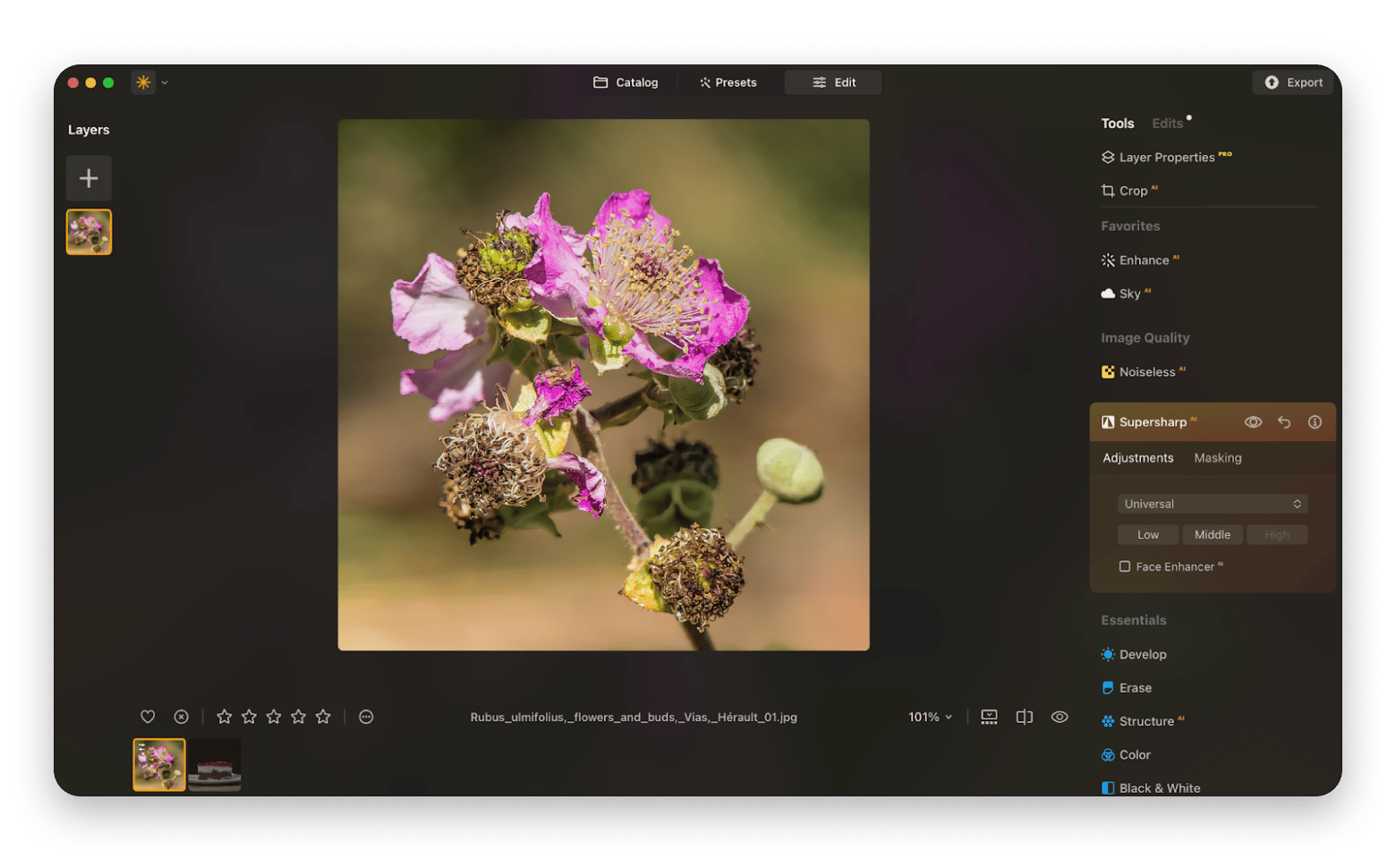Open the Universal mode dropdown
Image resolution: width=1396 pixels, height=868 pixels.
point(1212,504)
